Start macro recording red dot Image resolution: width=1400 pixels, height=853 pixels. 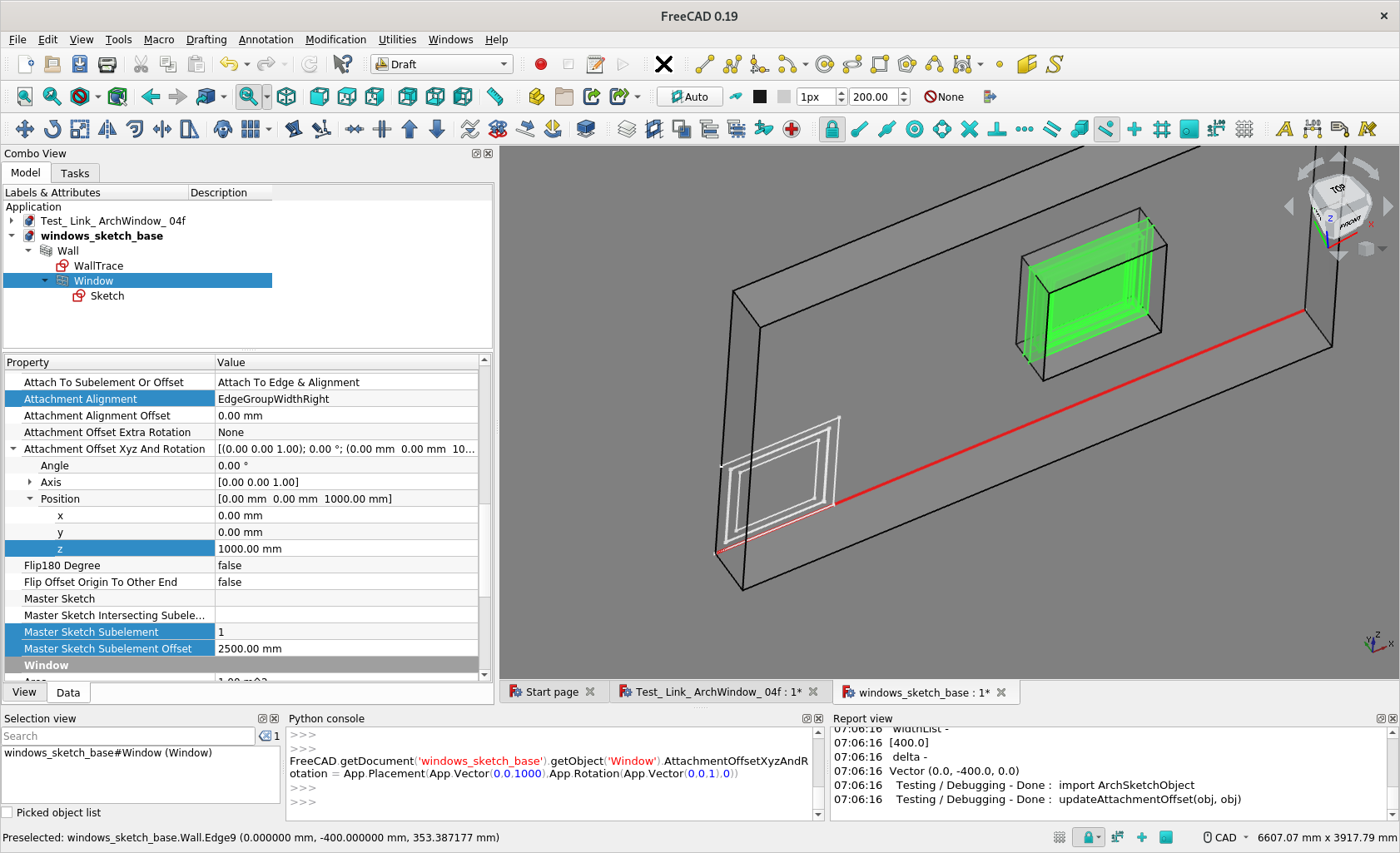(541, 64)
